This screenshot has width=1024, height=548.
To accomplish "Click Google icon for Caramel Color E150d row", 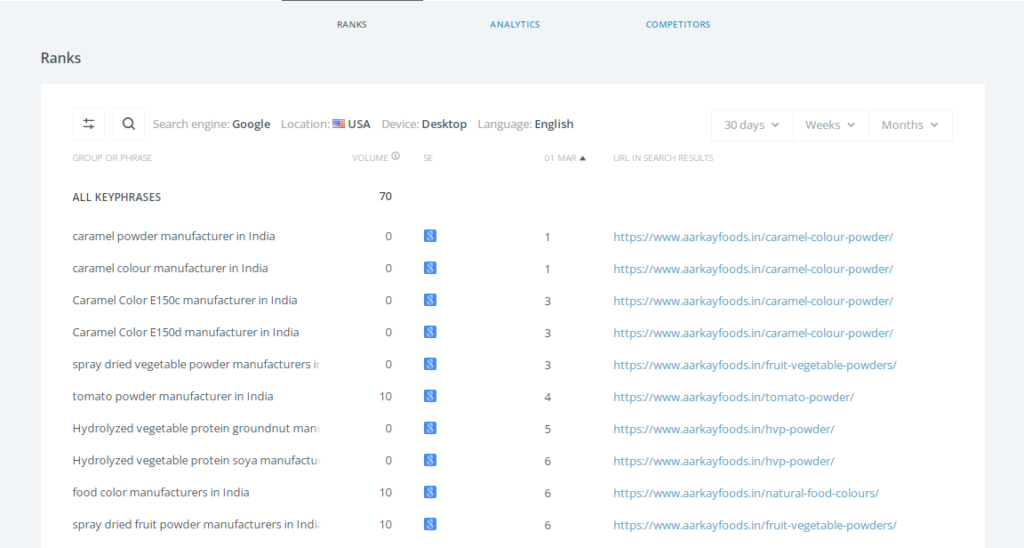I will tap(430, 332).
